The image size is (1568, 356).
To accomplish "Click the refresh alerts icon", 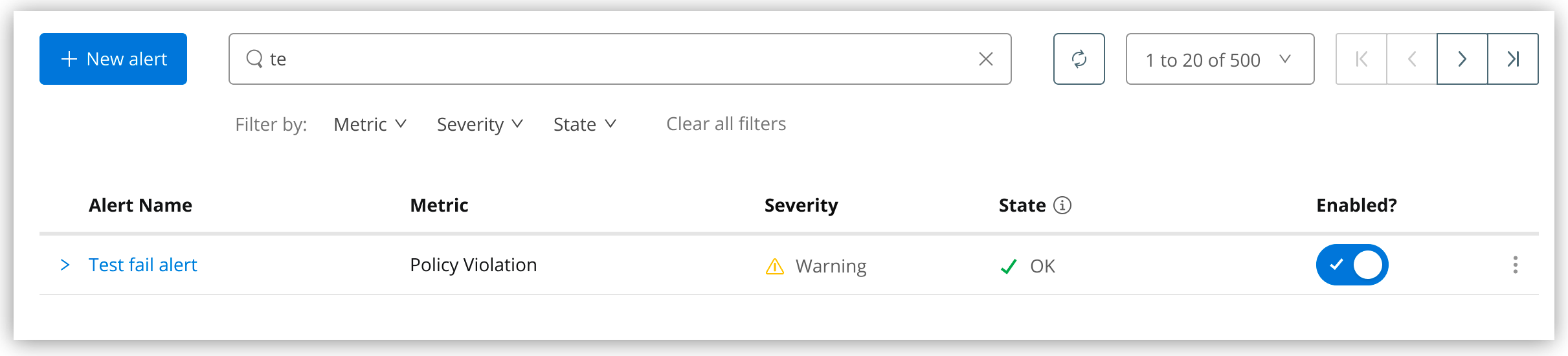I will click(1079, 59).
